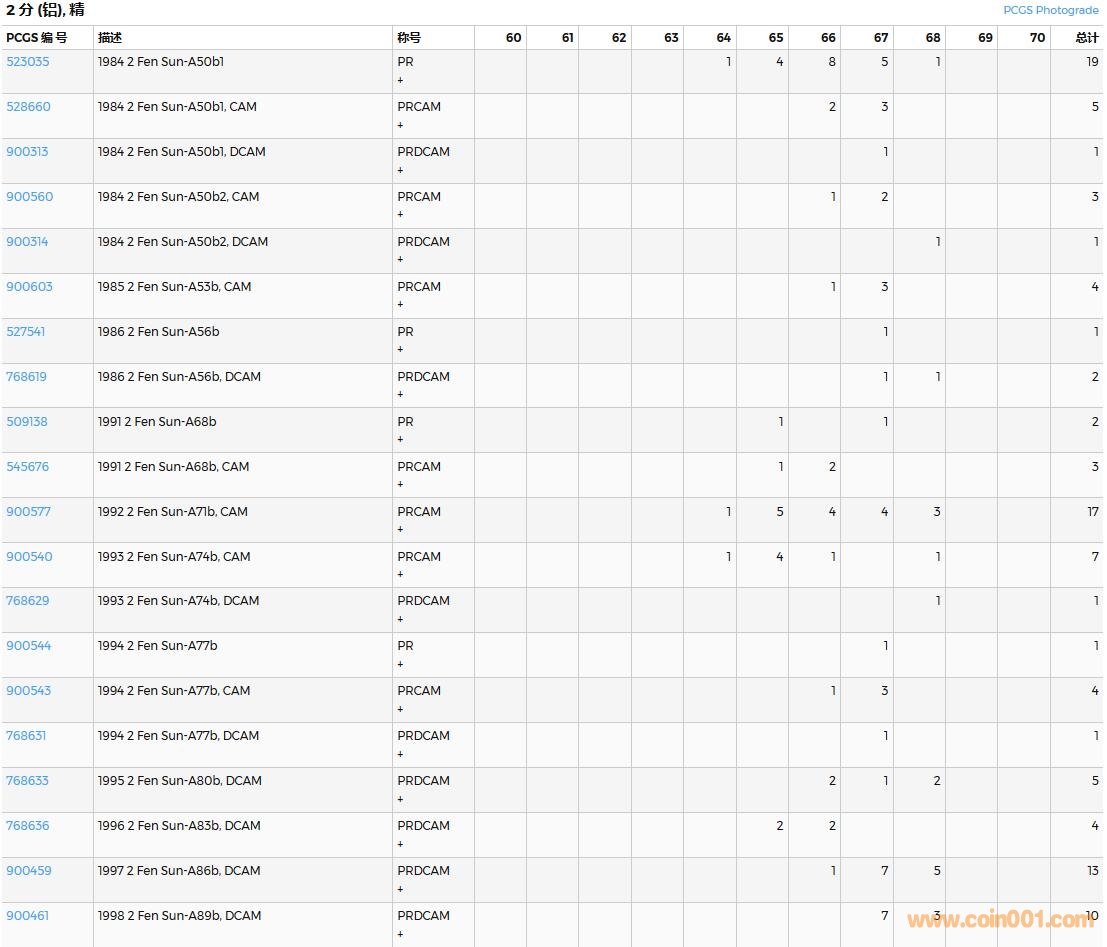Click PCGS number 900459 link
This screenshot has width=1107, height=947.
point(29,871)
